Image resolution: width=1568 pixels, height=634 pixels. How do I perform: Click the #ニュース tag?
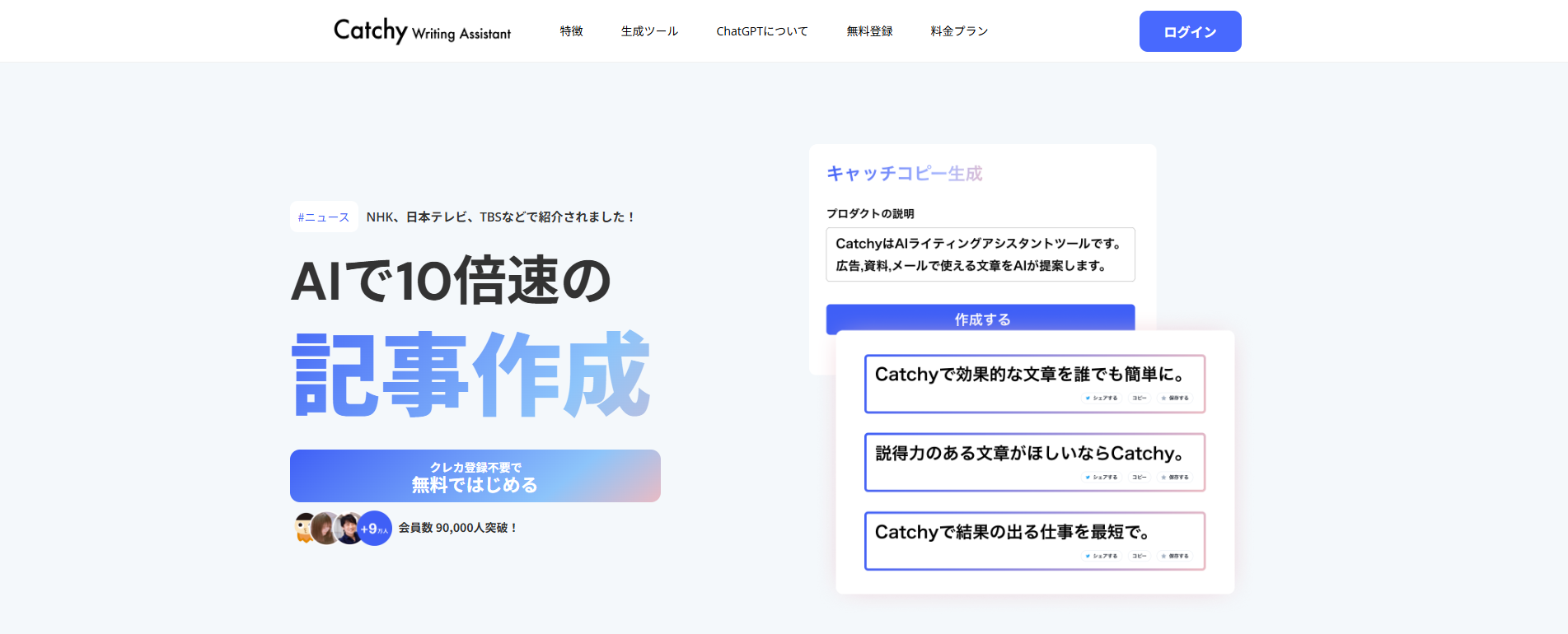click(x=324, y=217)
